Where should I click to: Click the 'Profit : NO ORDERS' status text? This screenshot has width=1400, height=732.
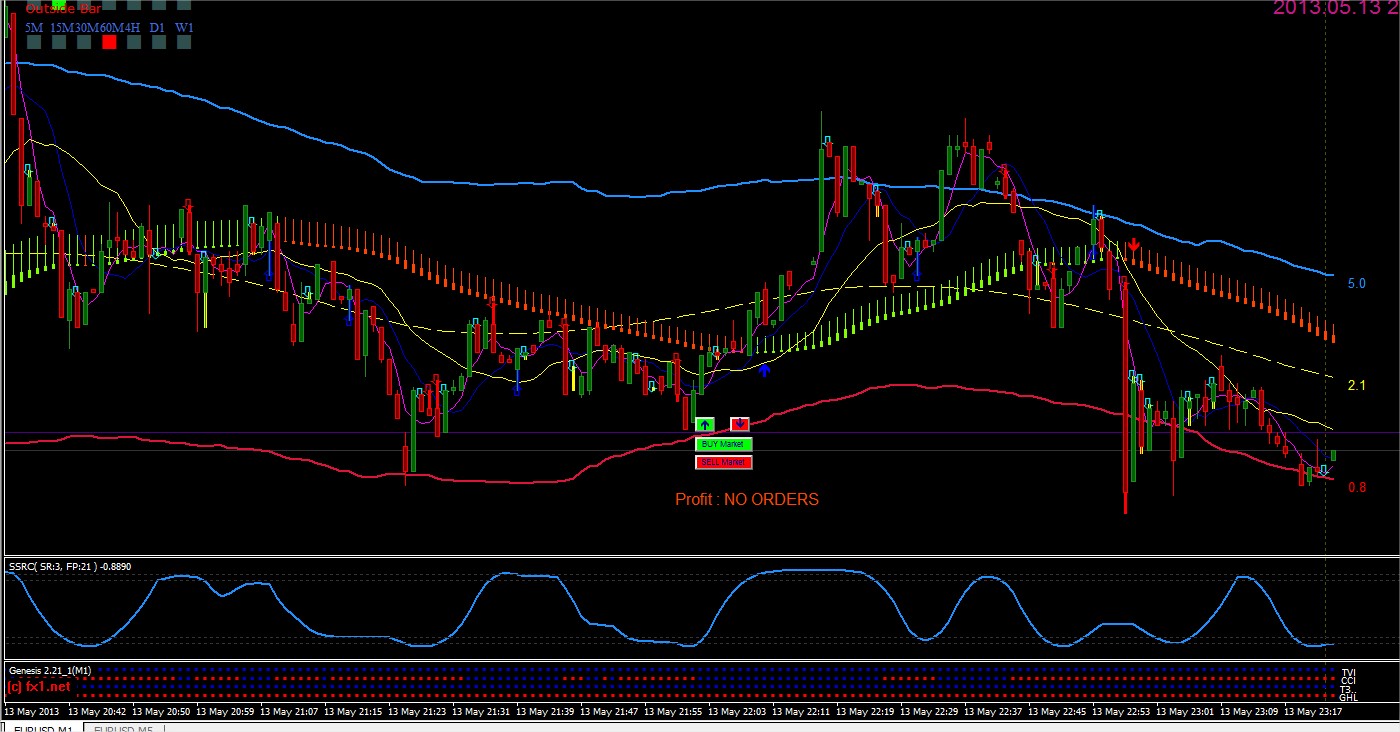(747, 499)
